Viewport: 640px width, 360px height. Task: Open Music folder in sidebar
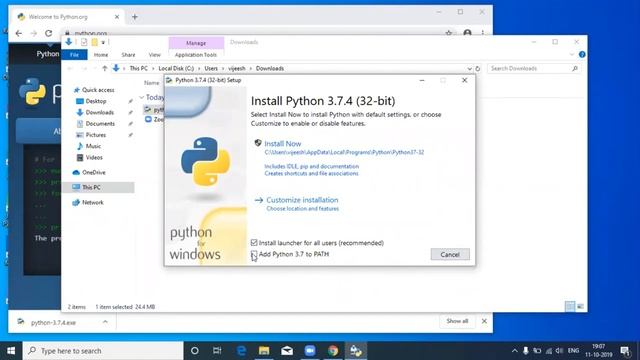(93, 146)
